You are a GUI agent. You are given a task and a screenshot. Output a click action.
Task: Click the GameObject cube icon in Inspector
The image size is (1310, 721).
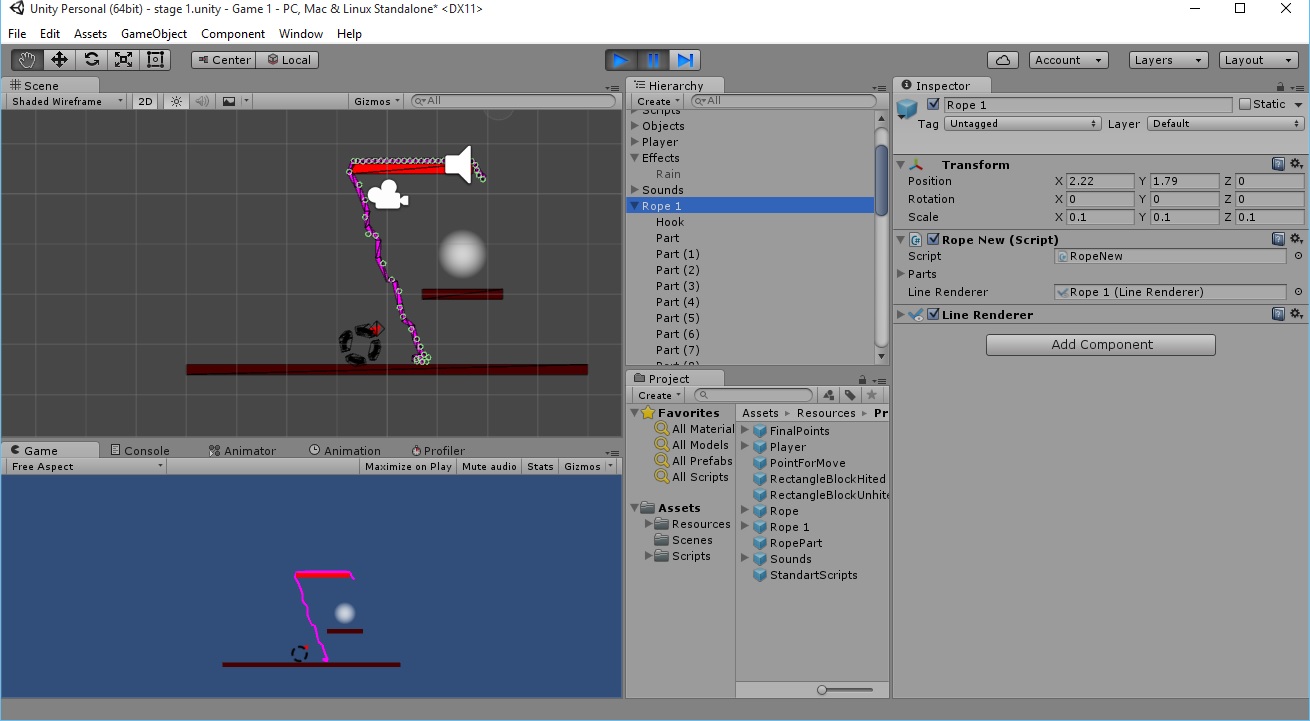click(x=907, y=108)
